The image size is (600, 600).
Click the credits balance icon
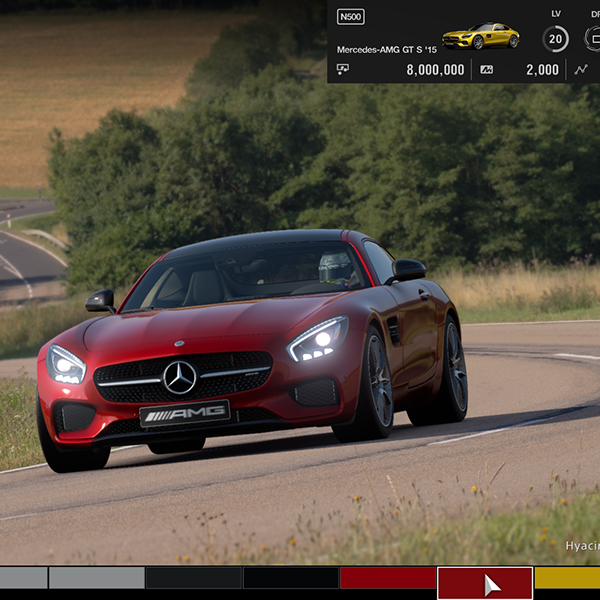pos(342,69)
